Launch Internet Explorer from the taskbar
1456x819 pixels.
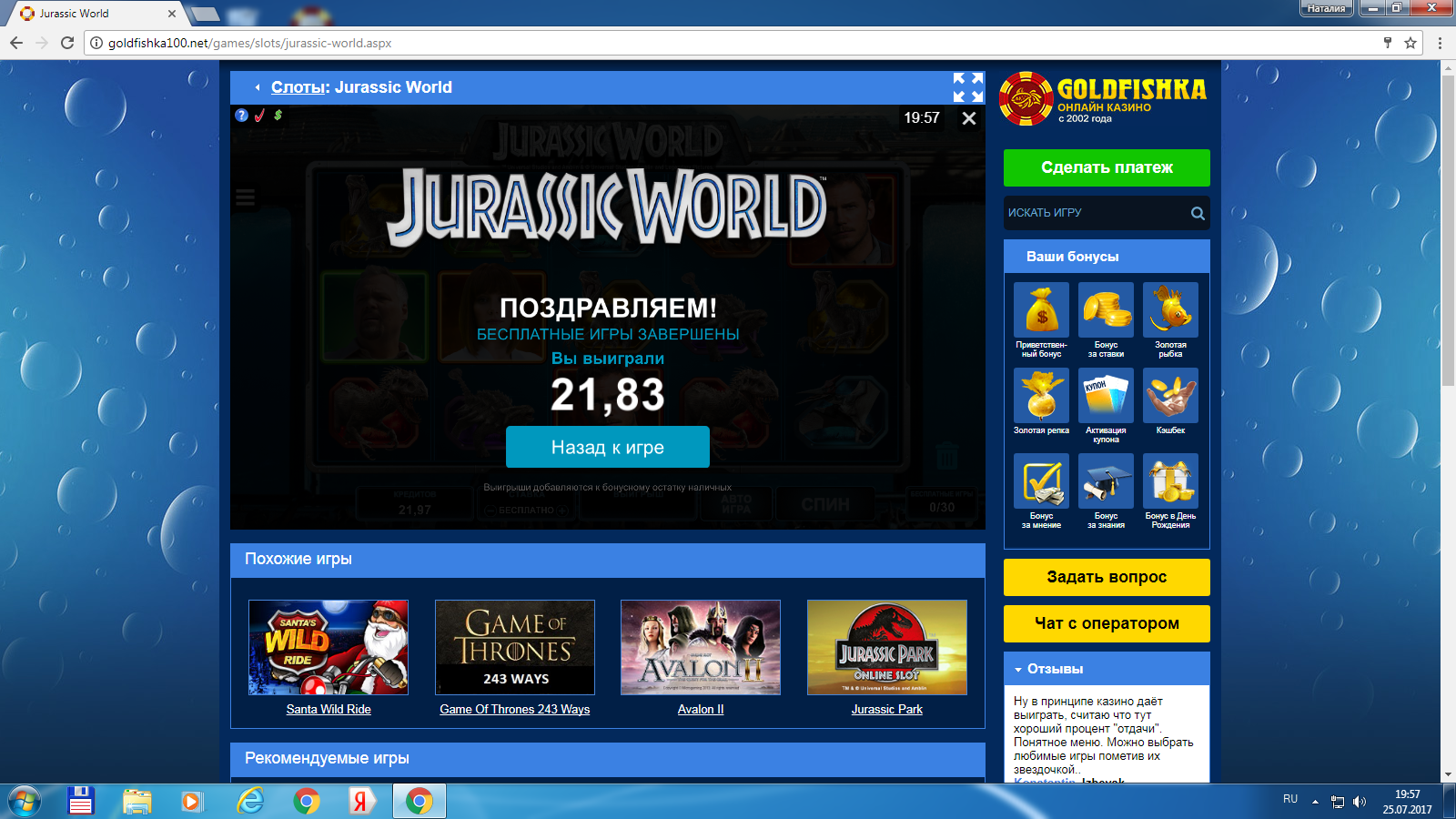[250, 801]
